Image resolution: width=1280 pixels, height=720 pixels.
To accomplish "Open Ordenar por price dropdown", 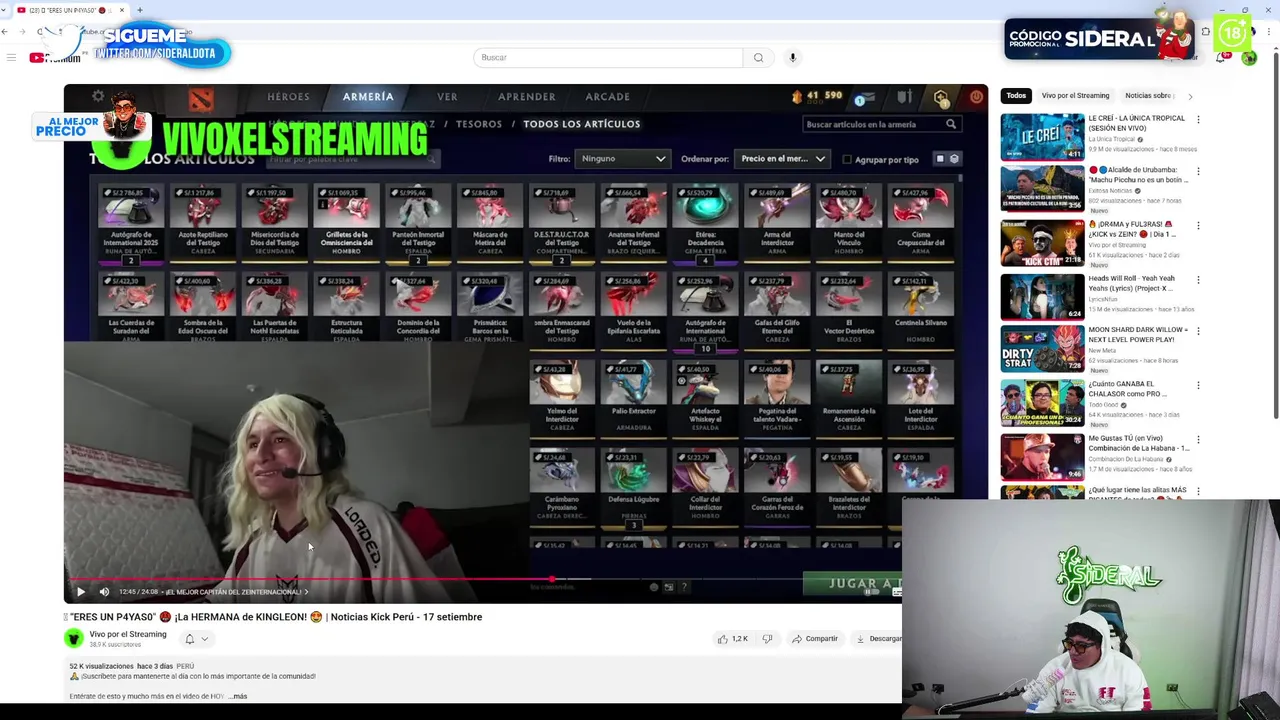I will click(x=781, y=158).
